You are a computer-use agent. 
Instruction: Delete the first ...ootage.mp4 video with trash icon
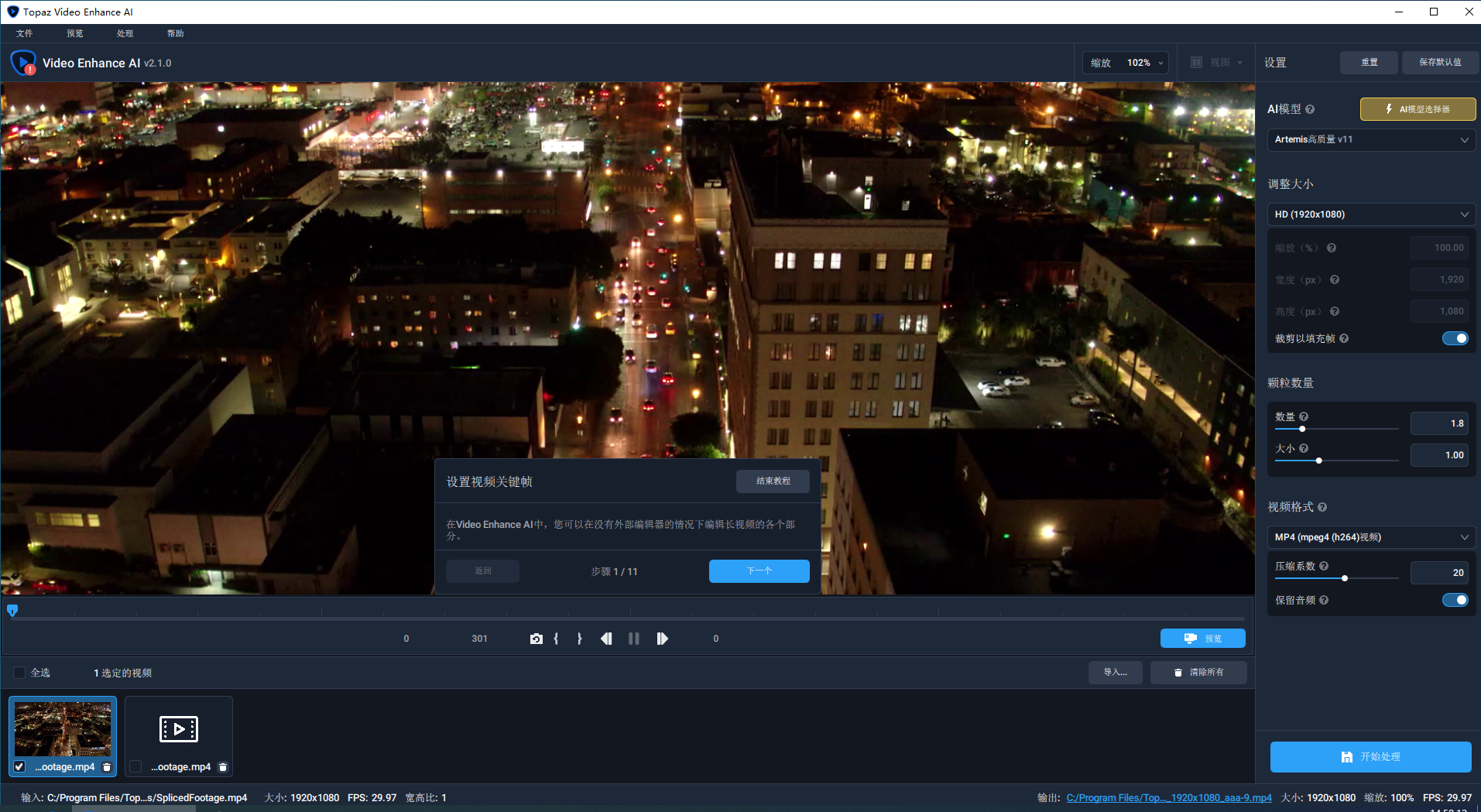tap(107, 767)
